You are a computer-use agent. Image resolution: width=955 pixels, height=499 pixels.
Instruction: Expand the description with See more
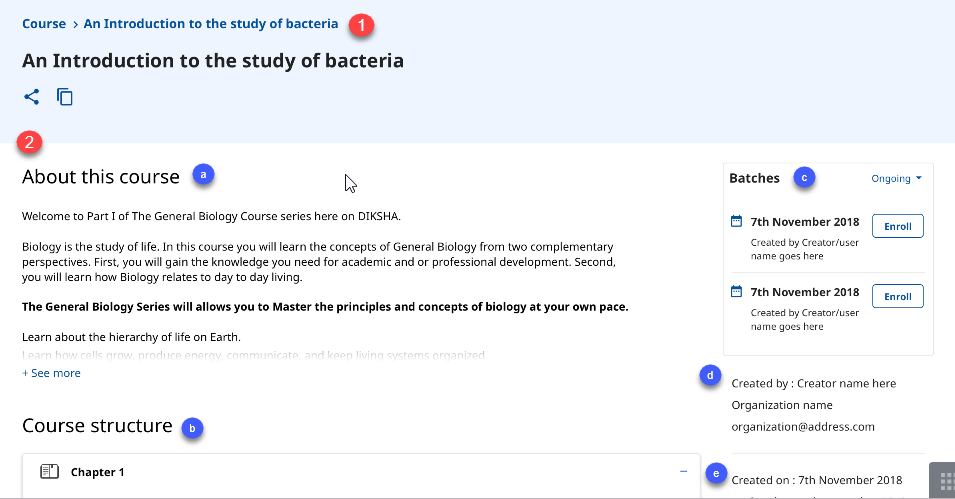(52, 373)
